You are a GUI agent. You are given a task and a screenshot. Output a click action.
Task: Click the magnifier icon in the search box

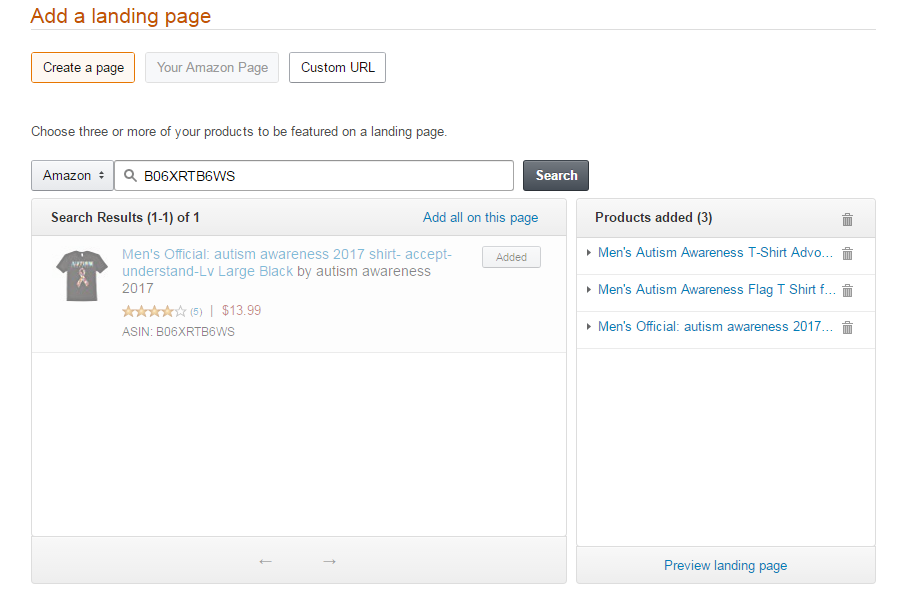coord(130,175)
